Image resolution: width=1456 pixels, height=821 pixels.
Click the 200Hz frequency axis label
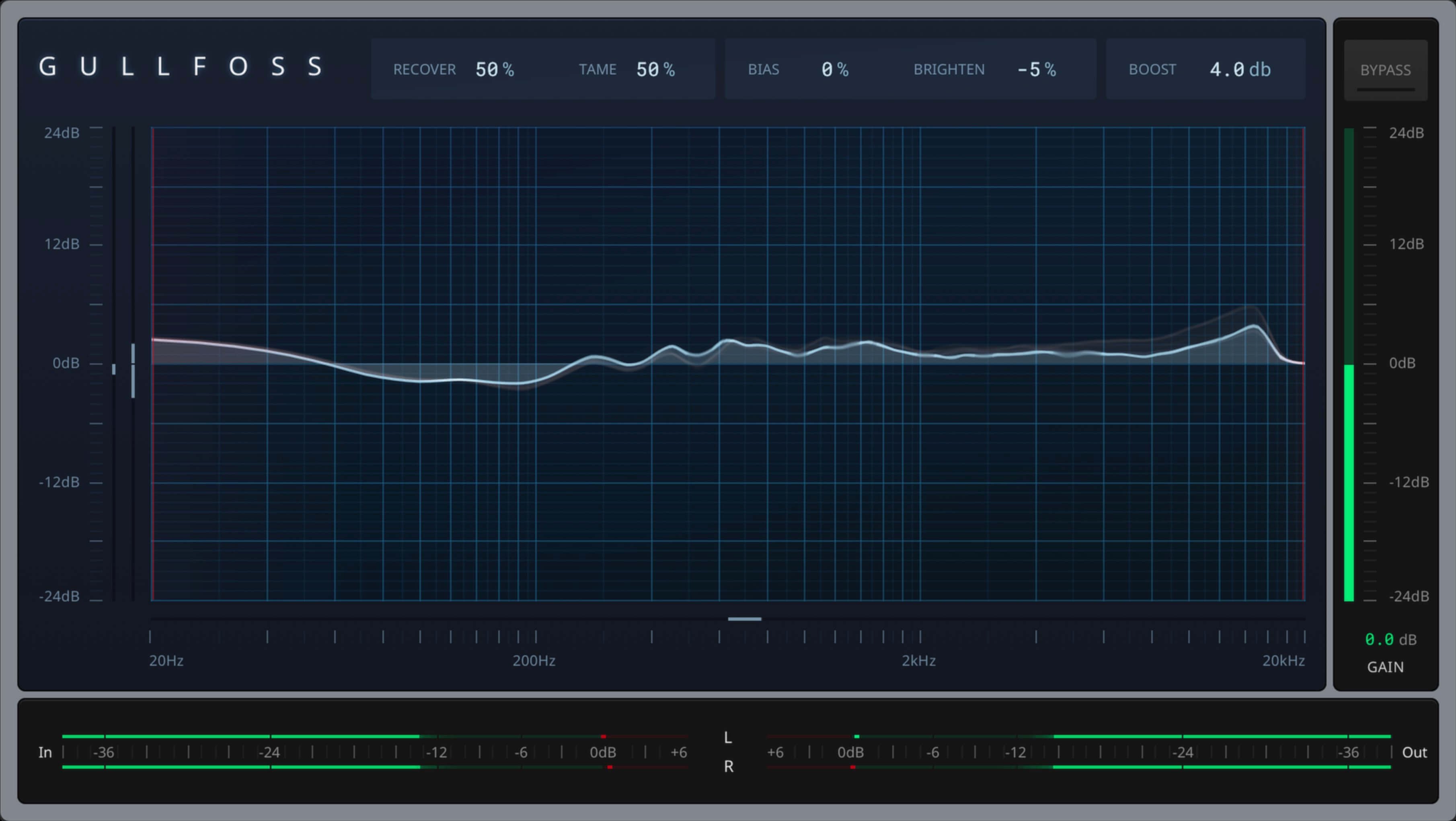point(534,661)
